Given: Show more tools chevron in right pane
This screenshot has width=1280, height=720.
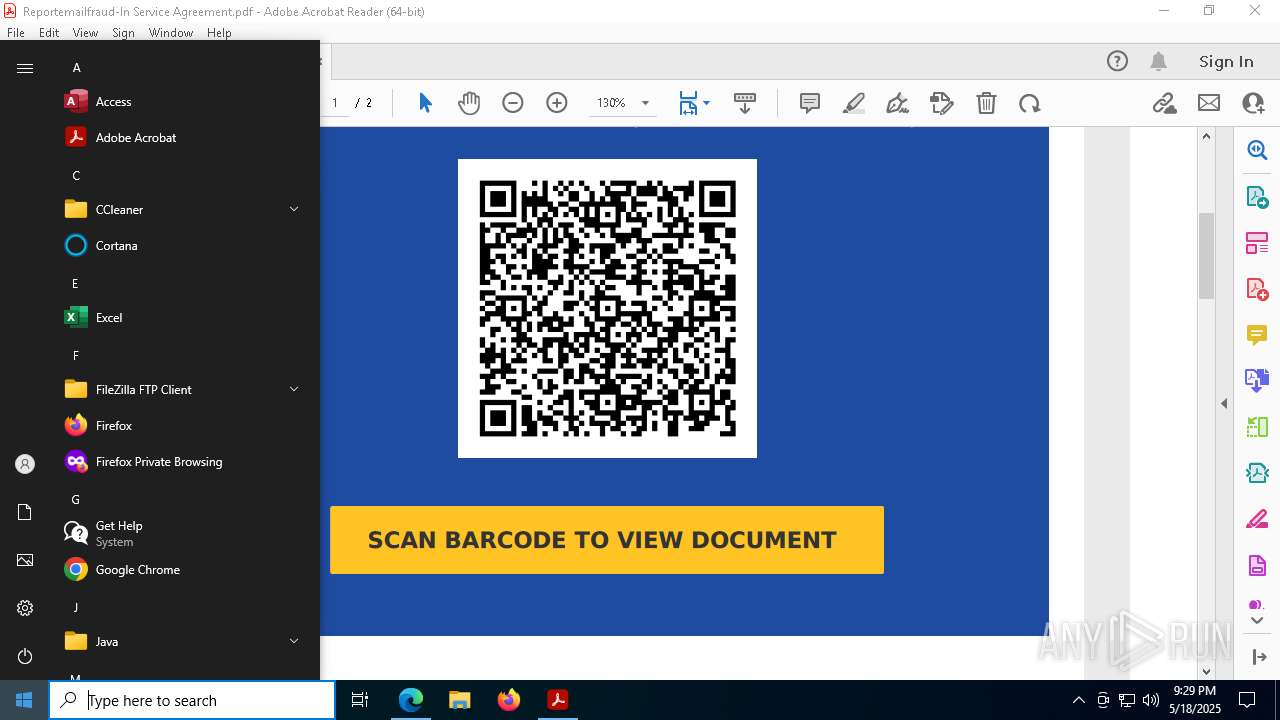Looking at the screenshot, I should 1257,621.
